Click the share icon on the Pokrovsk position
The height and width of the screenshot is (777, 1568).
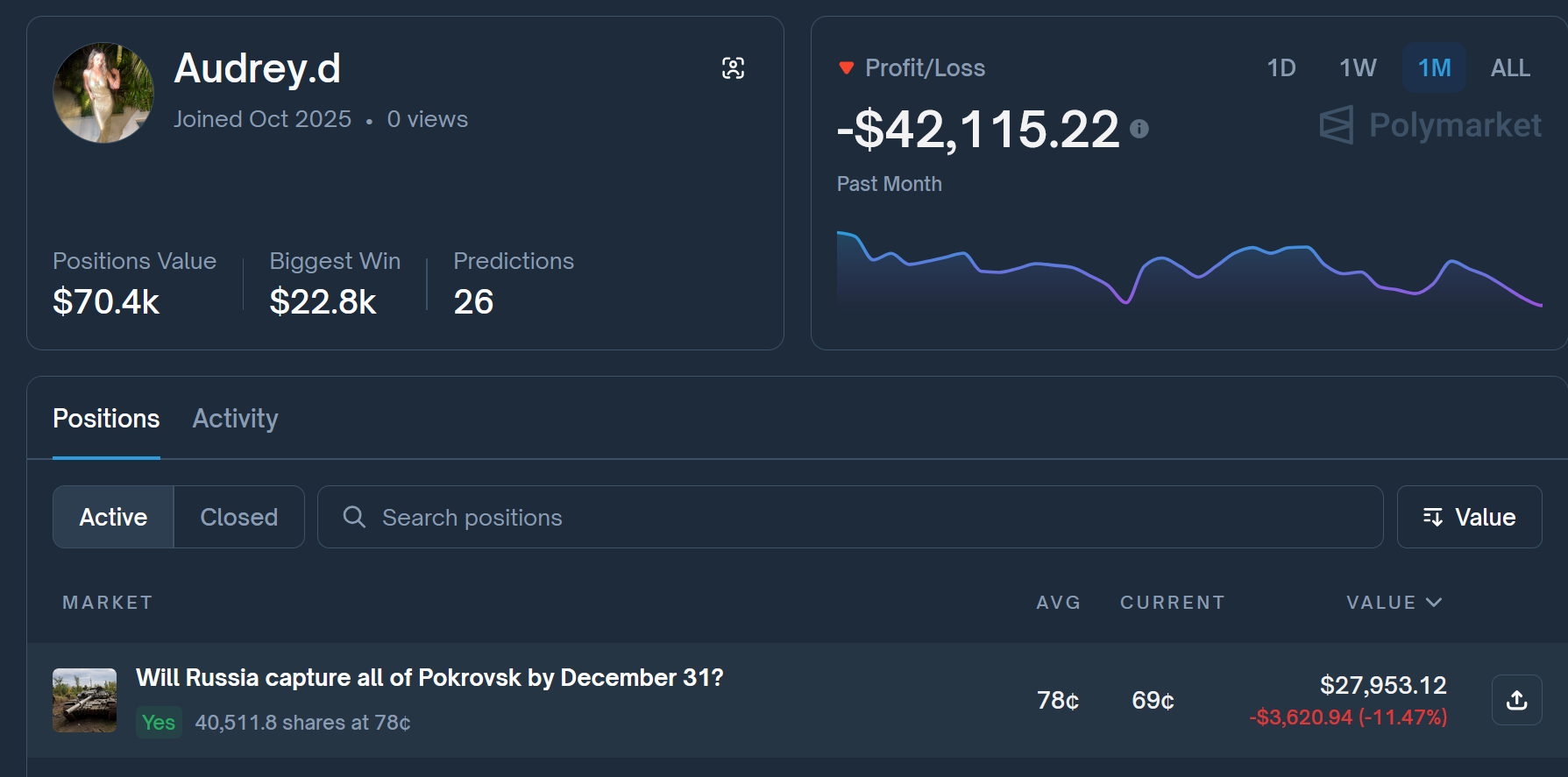(1517, 700)
